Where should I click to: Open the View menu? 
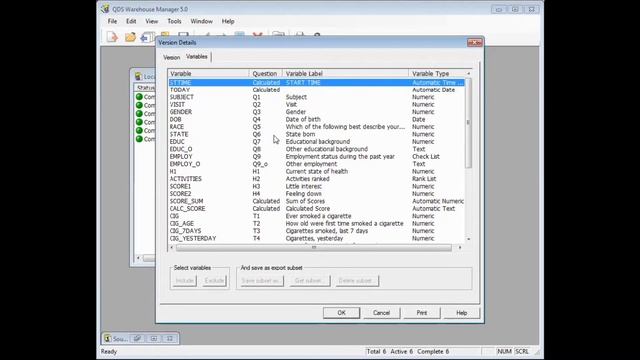151,21
